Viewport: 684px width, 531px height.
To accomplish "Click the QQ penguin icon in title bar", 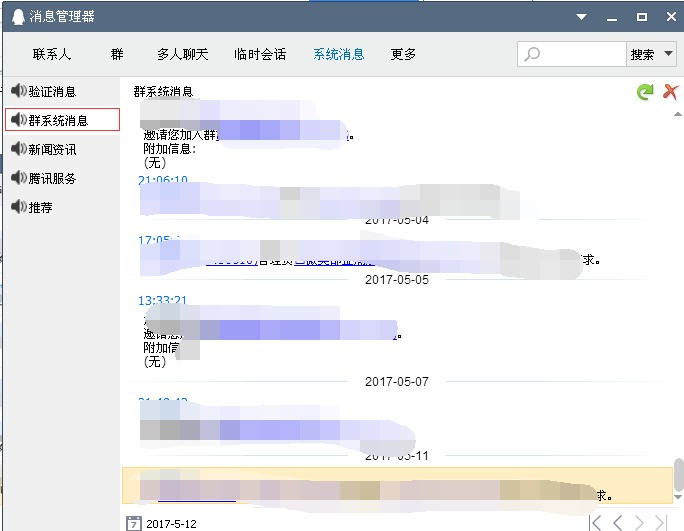I will [18, 17].
